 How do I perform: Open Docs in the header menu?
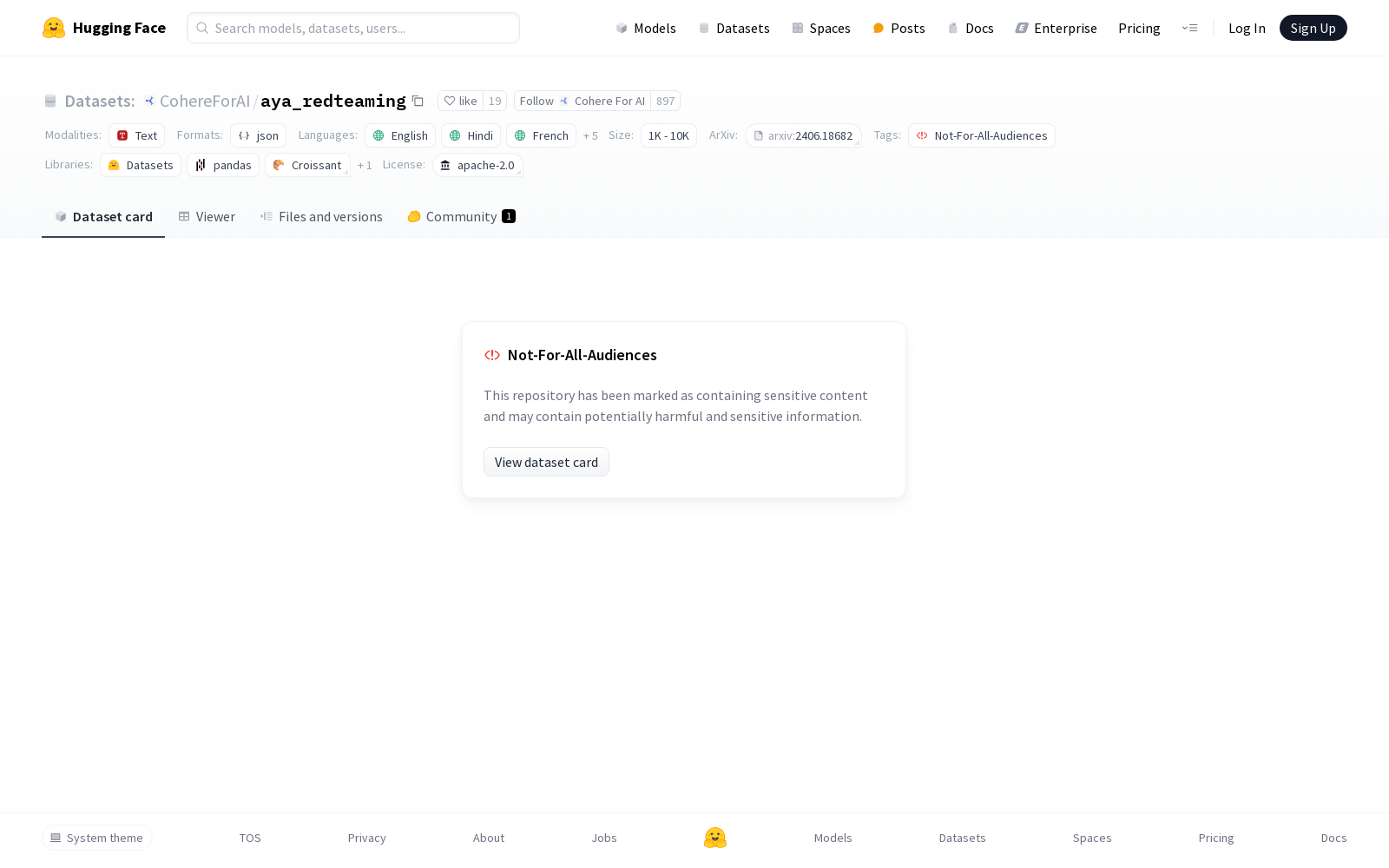971,28
